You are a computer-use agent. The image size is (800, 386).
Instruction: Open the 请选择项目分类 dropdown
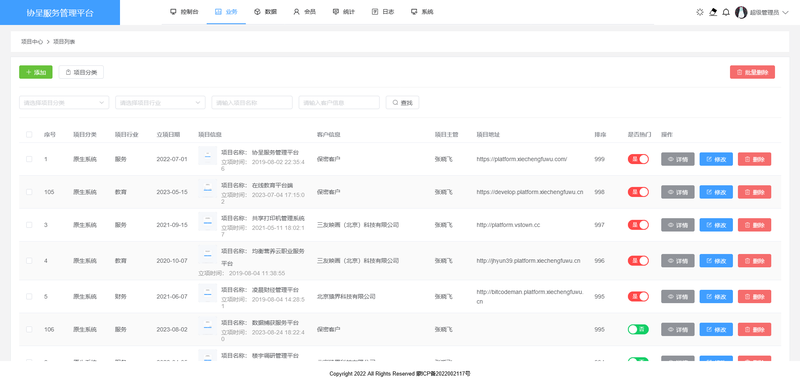pyautogui.click(x=64, y=102)
